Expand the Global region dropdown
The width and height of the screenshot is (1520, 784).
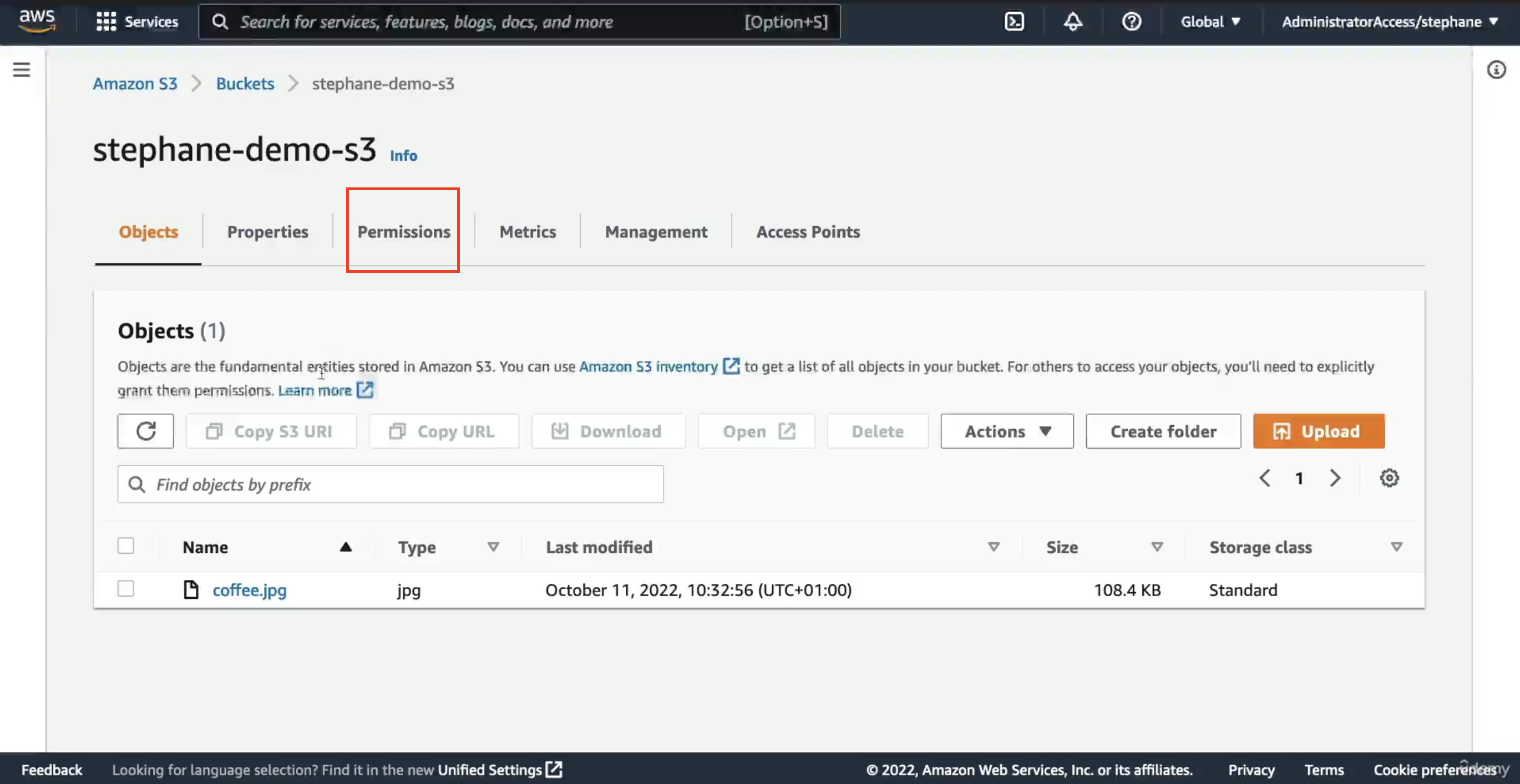(1210, 22)
